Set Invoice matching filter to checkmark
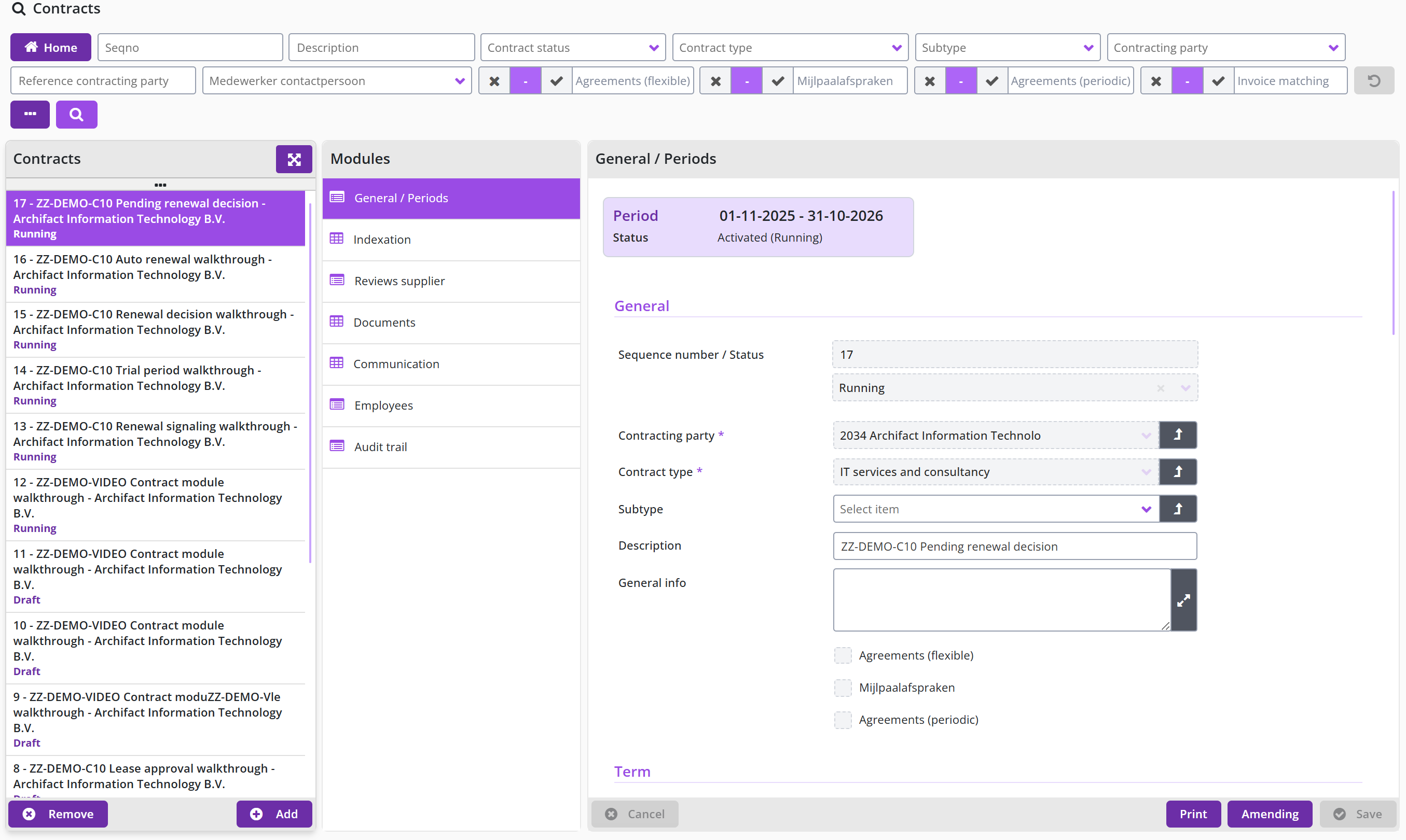Image resolution: width=1406 pixels, height=840 pixels. (x=1218, y=81)
